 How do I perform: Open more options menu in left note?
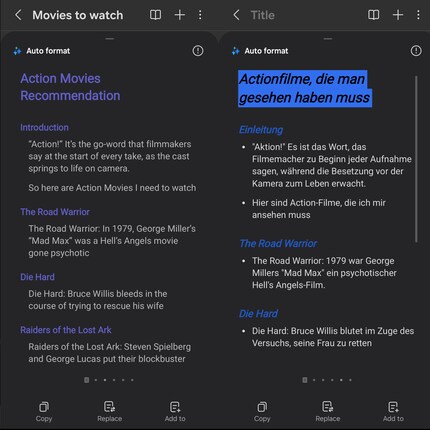coord(200,15)
